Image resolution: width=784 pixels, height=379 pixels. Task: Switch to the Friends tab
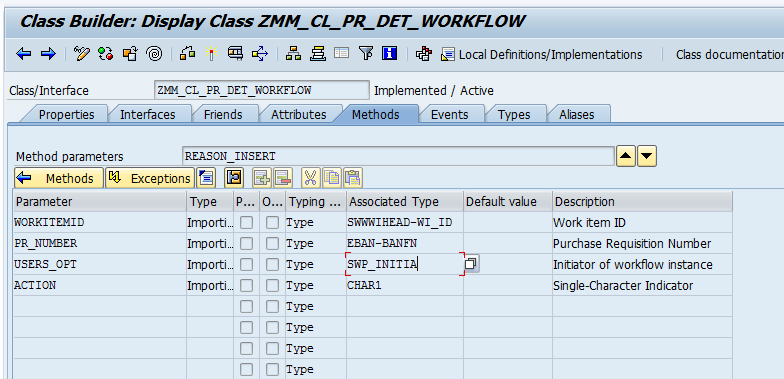coord(223,114)
